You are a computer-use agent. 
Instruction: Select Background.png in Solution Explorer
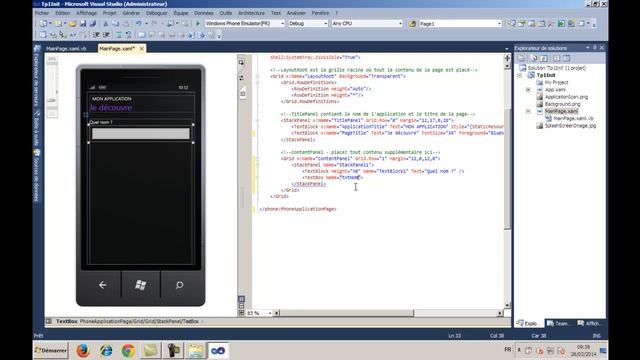click(562, 104)
